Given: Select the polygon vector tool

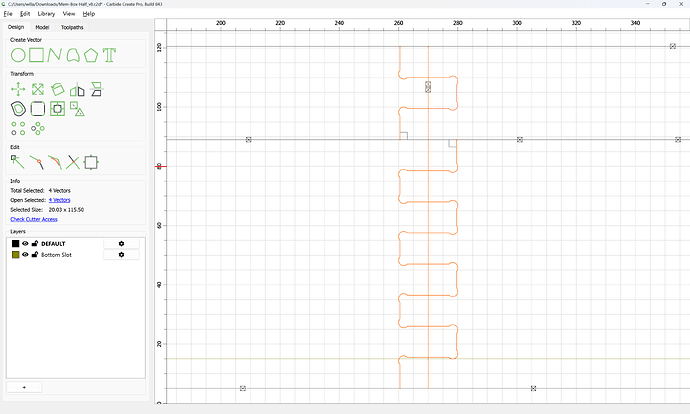Looking at the screenshot, I should (91, 55).
